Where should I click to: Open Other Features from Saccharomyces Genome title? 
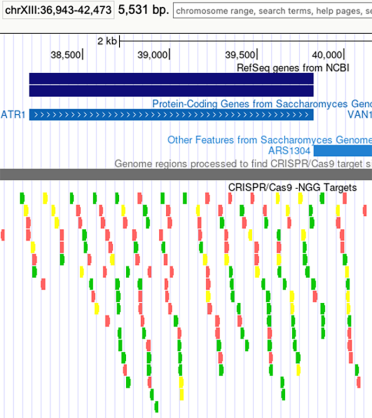(270, 140)
